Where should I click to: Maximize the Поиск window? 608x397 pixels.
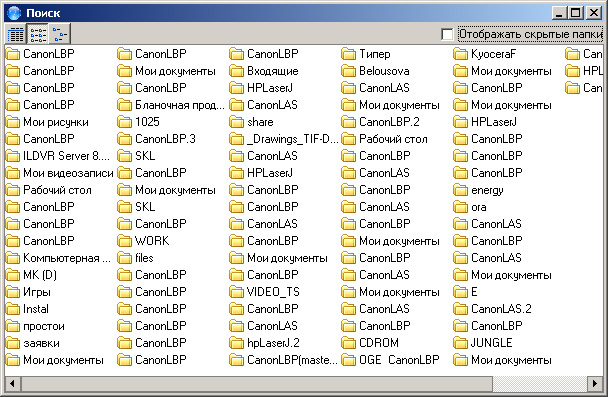[576, 13]
